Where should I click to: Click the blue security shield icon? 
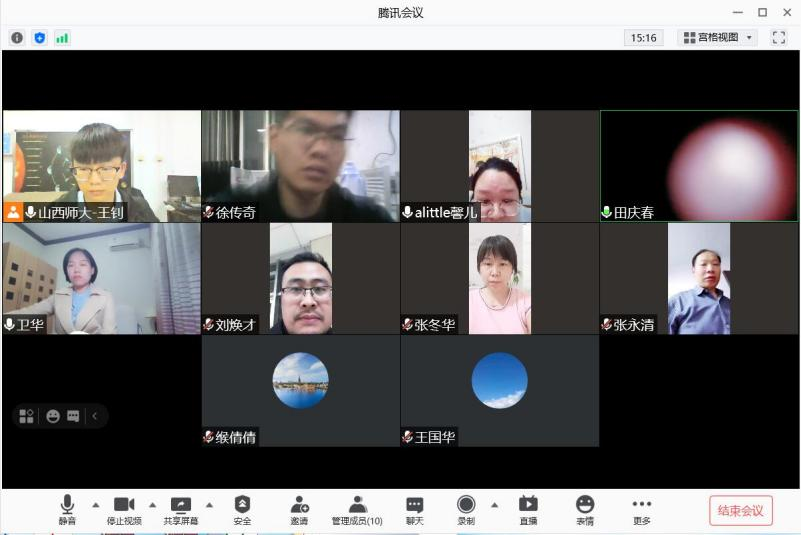(40, 38)
